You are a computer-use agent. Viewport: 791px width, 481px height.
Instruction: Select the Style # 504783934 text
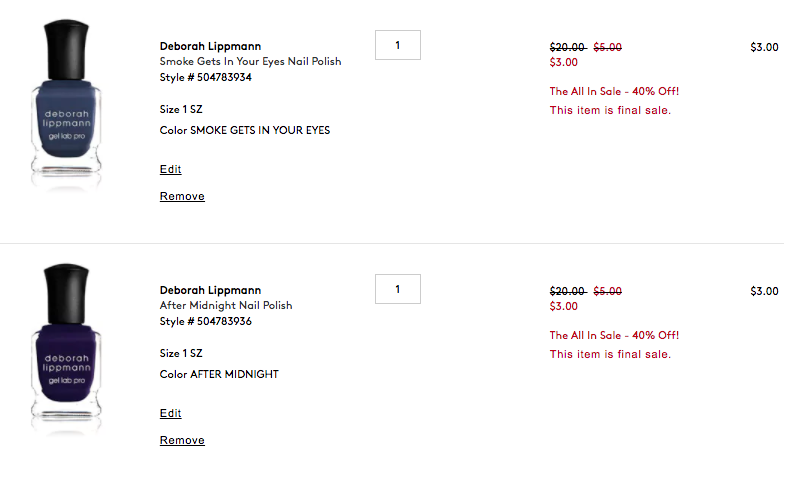(x=205, y=77)
